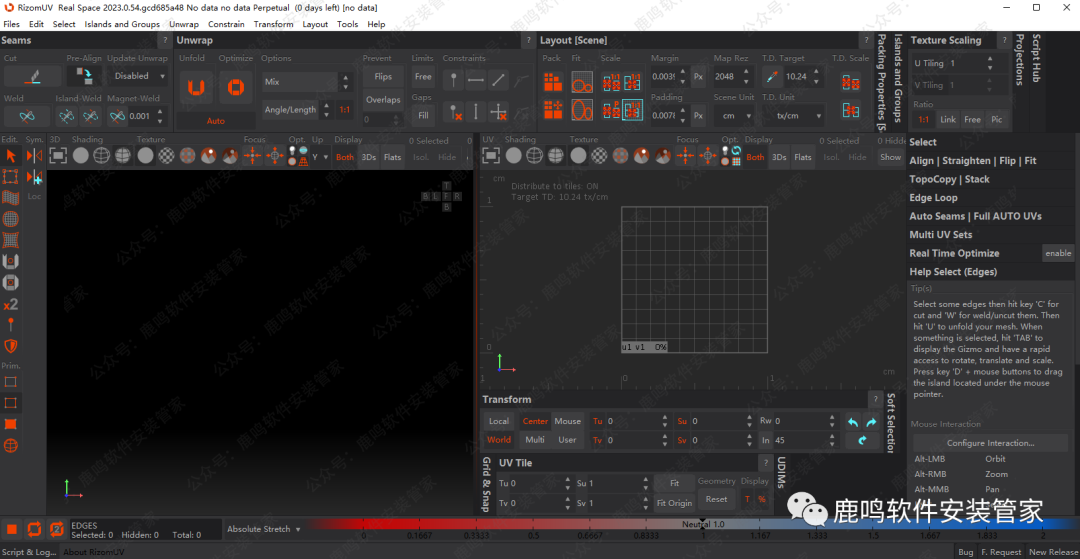The height and width of the screenshot is (559, 1080).
Task: Click the Cut seams icon
Action: (x=31, y=76)
